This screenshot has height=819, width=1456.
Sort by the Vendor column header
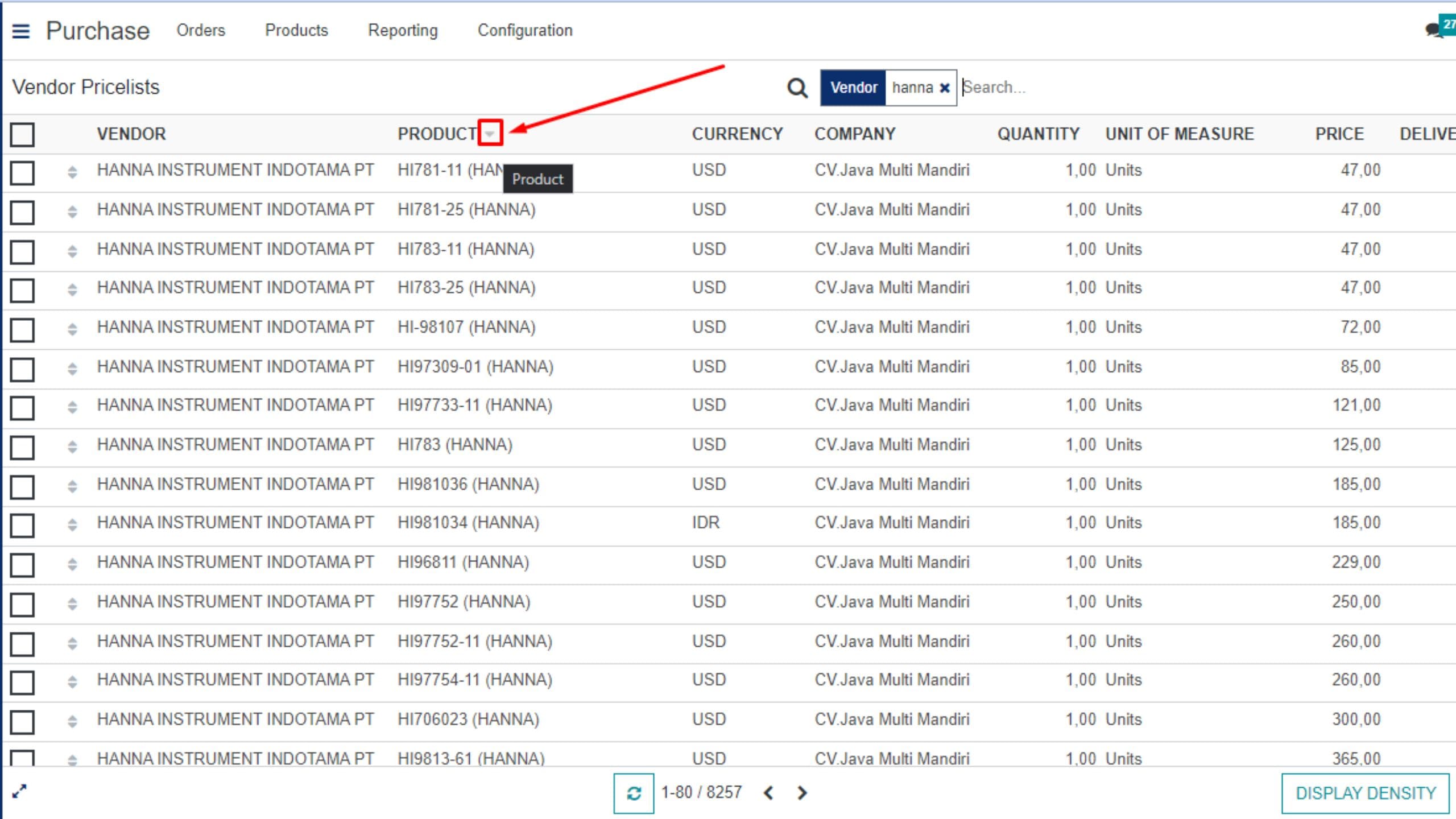click(131, 134)
